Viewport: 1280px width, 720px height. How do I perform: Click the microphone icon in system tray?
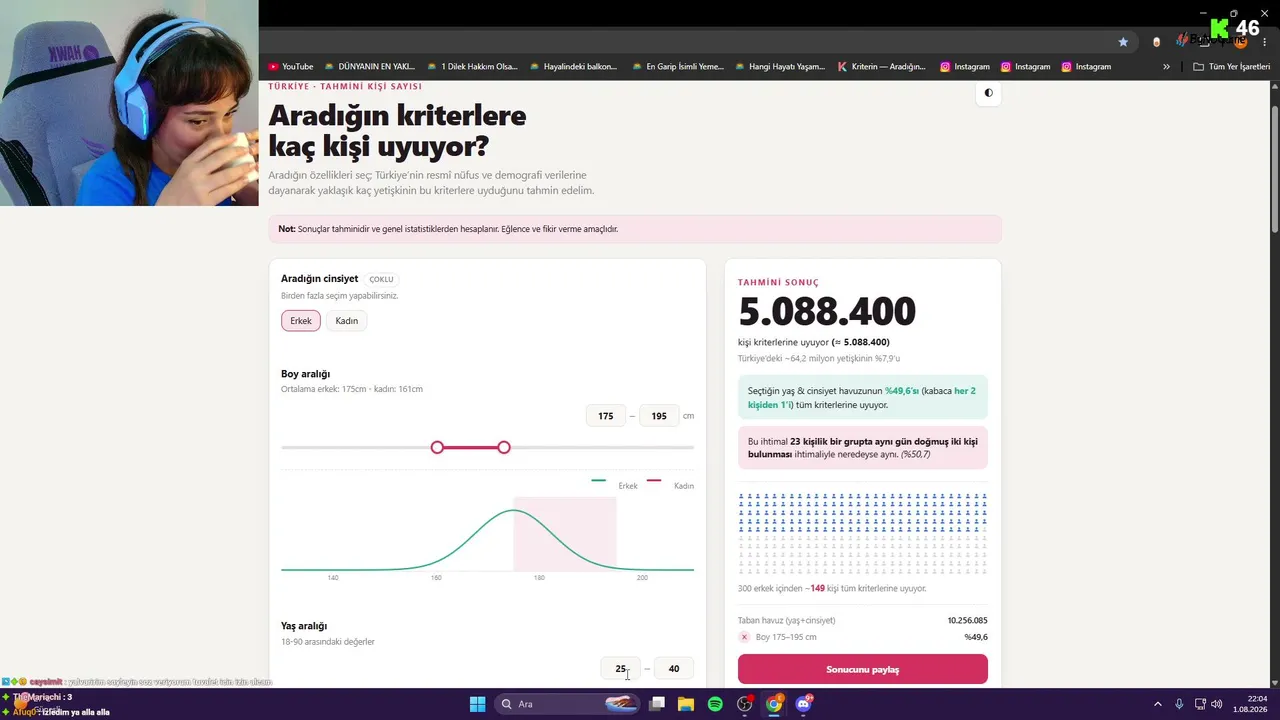tap(1180, 704)
